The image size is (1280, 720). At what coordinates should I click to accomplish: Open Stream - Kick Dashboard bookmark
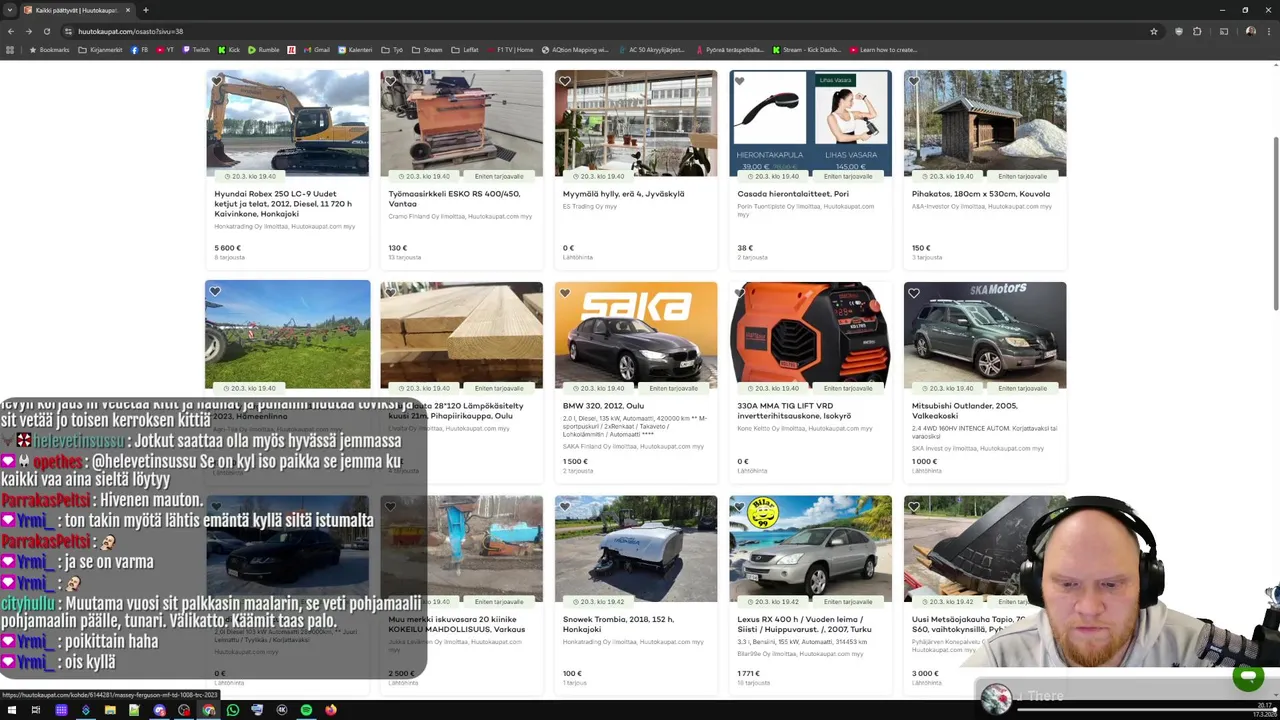[808, 49]
